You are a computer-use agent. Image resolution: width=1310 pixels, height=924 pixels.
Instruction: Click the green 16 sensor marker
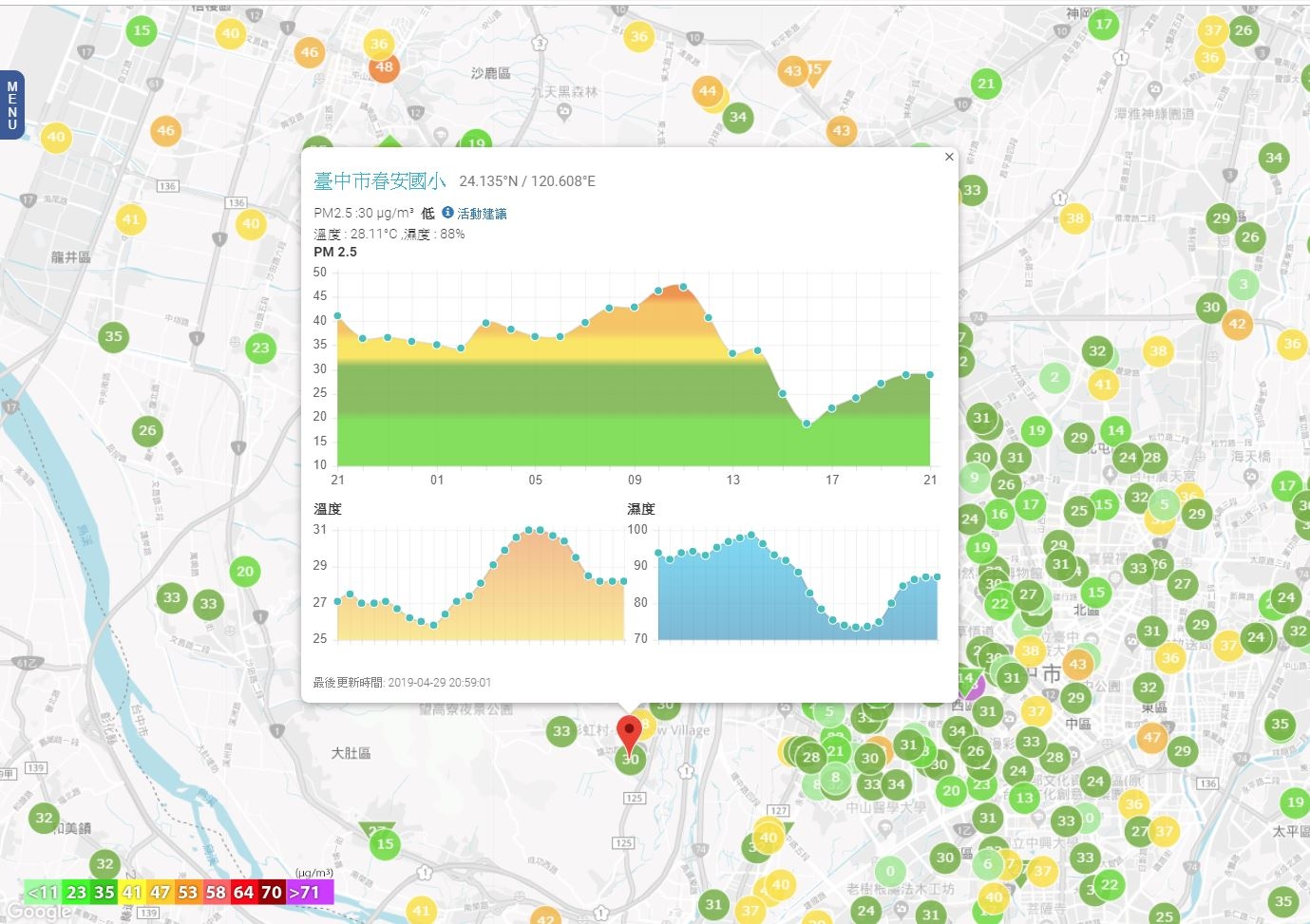coord(999,514)
